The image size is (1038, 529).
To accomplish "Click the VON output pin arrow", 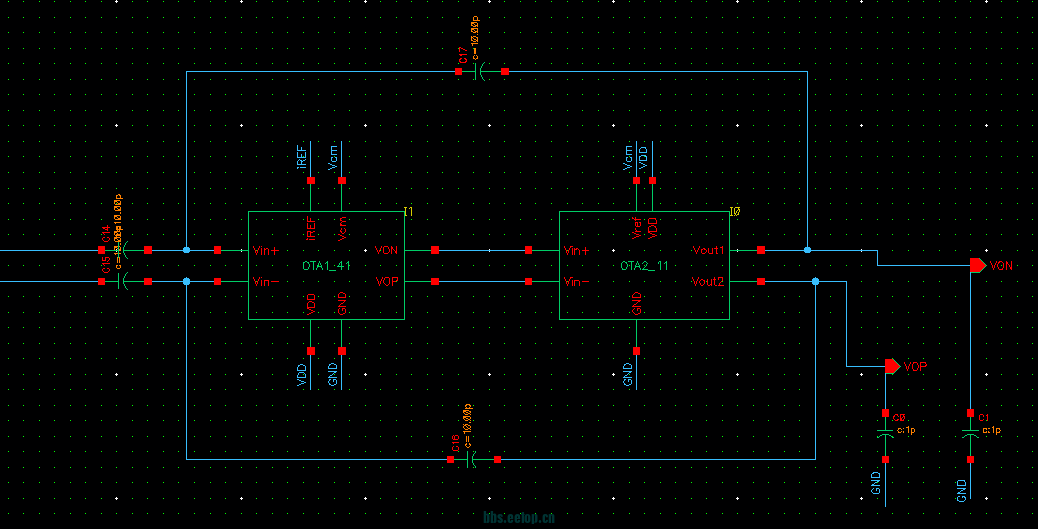I will 978,265.
